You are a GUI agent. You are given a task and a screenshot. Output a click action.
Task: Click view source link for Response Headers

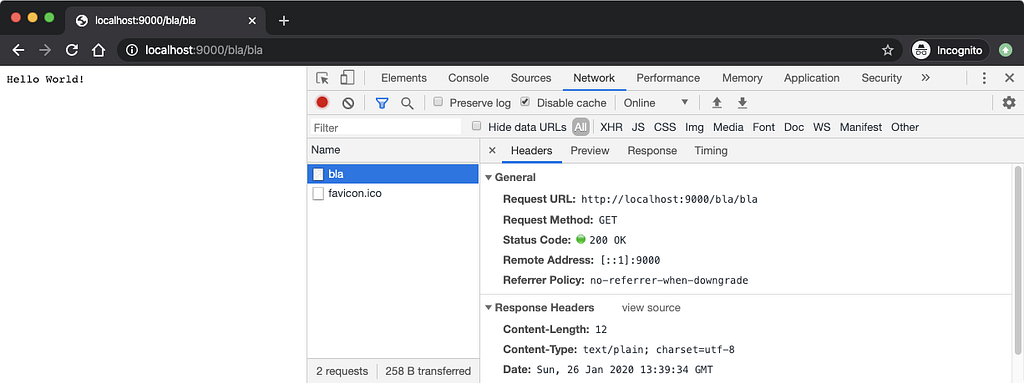pos(651,308)
